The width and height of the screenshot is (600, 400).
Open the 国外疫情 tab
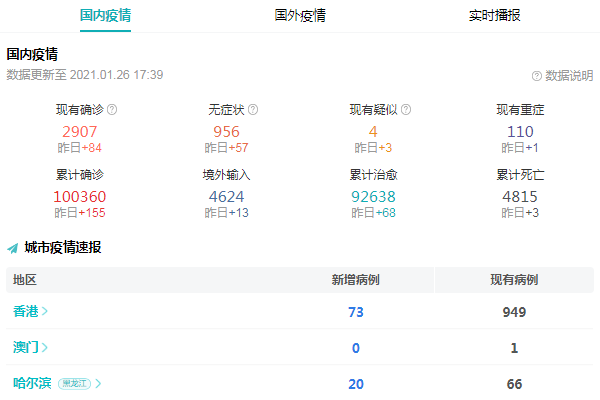point(300,16)
